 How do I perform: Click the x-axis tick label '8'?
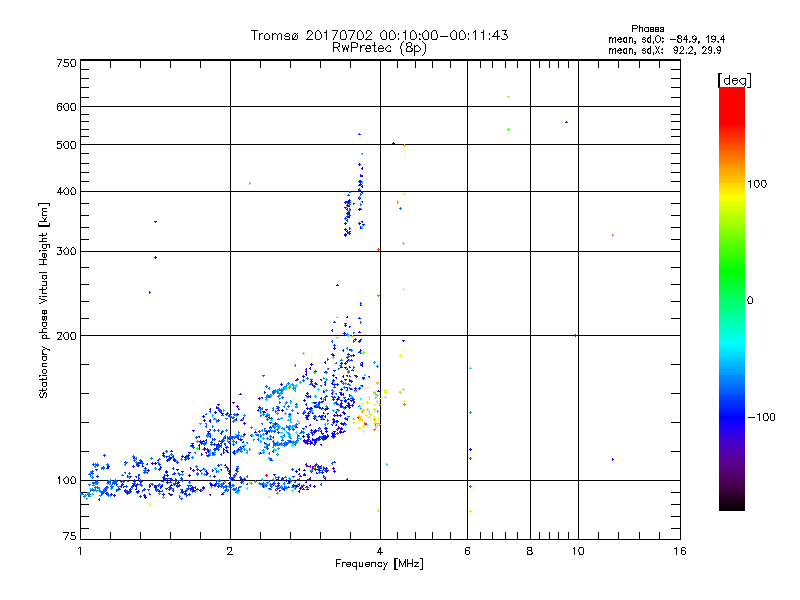point(530,551)
